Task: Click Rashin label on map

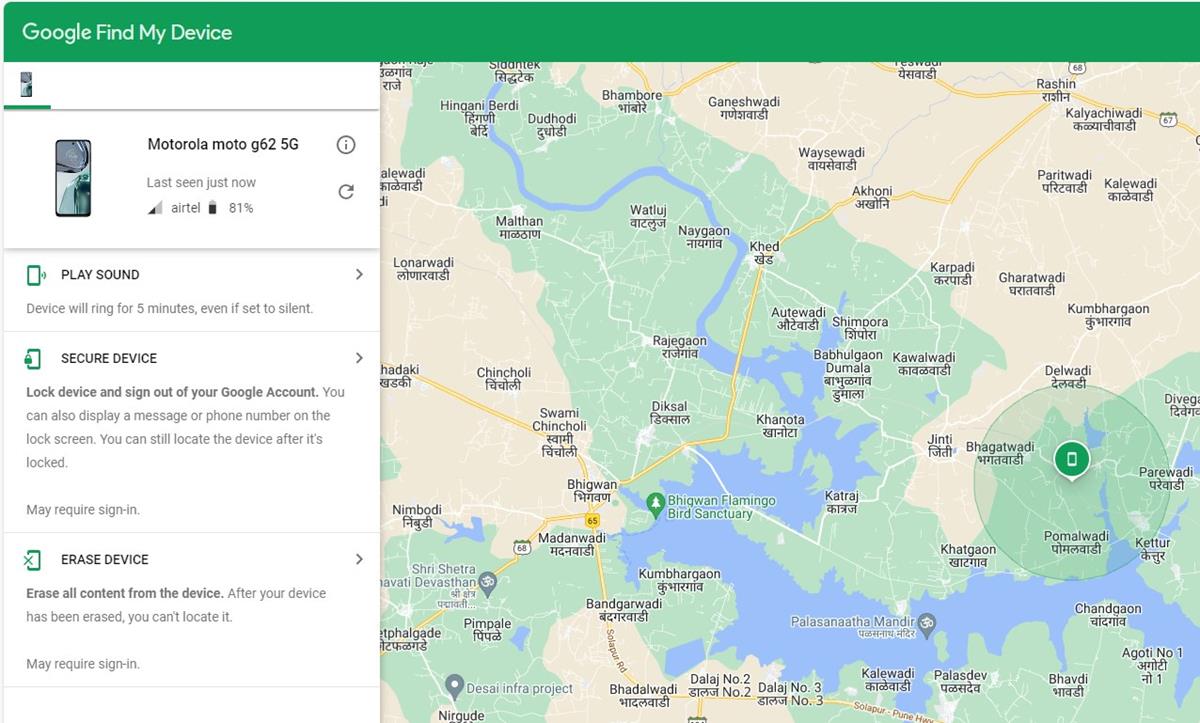Action: (x=1056, y=90)
